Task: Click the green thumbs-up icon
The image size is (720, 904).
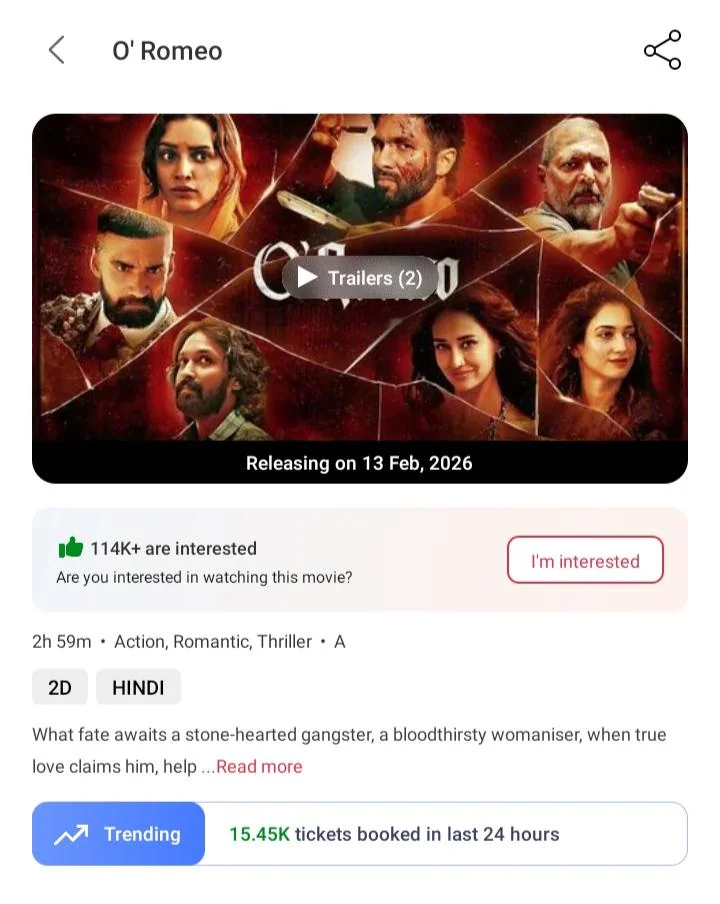Action: click(x=71, y=548)
